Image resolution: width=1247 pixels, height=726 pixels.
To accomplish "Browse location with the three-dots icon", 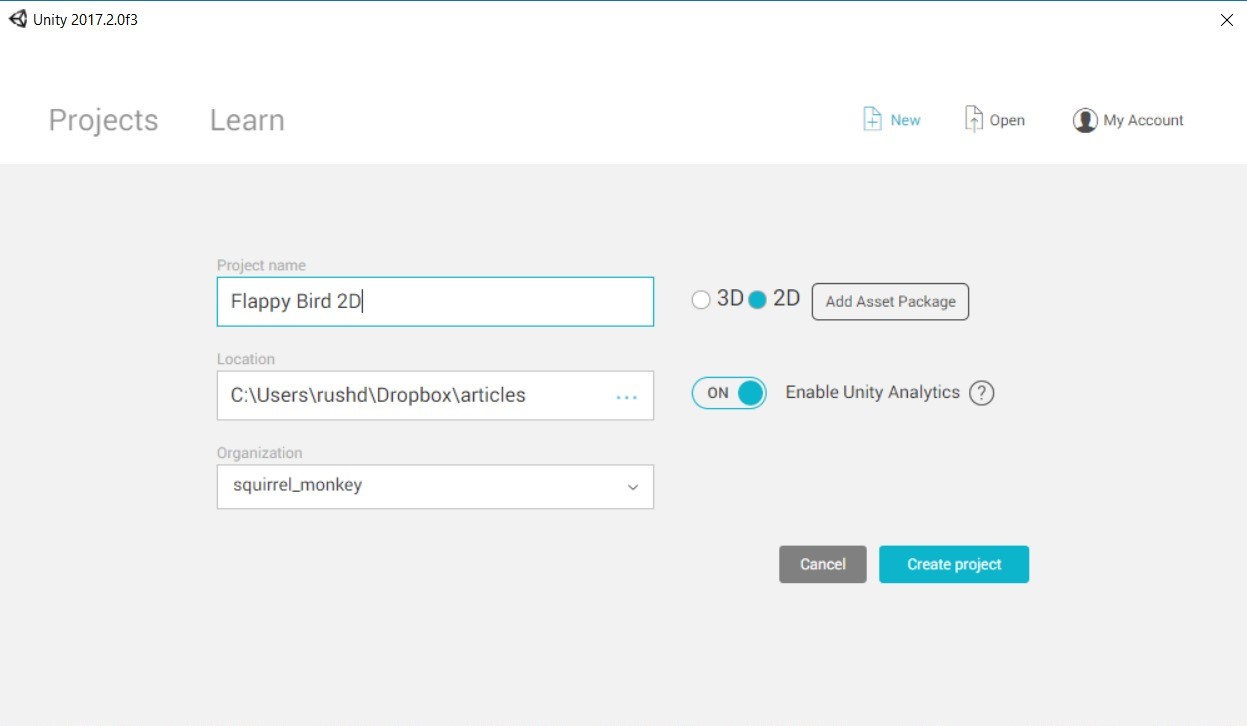I will (627, 397).
